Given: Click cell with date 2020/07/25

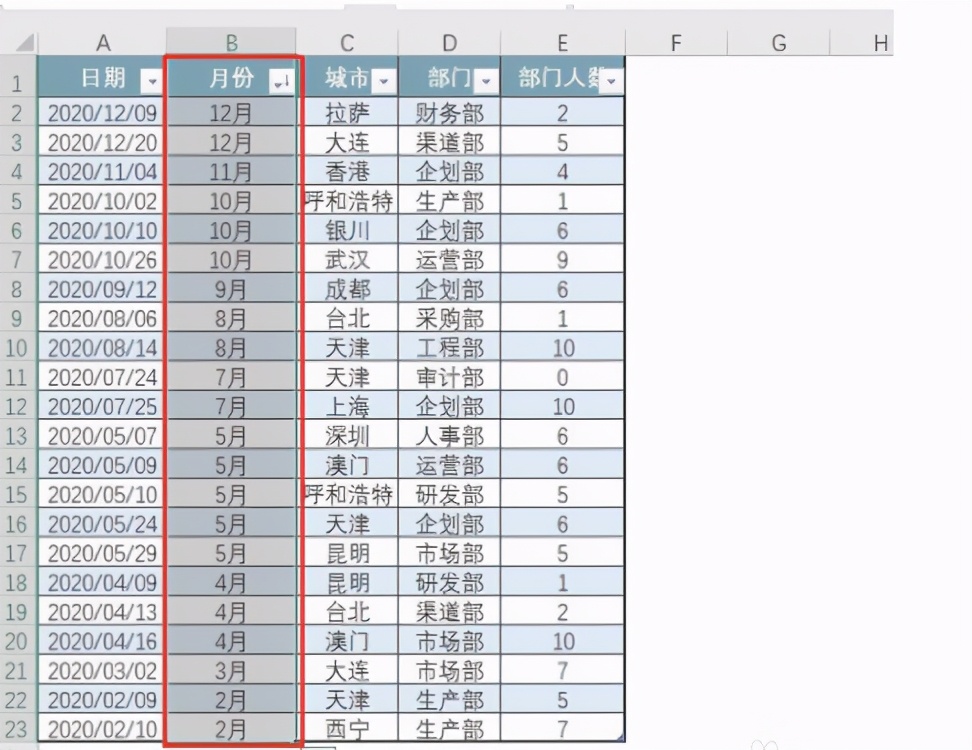Looking at the screenshot, I should coord(102,407).
